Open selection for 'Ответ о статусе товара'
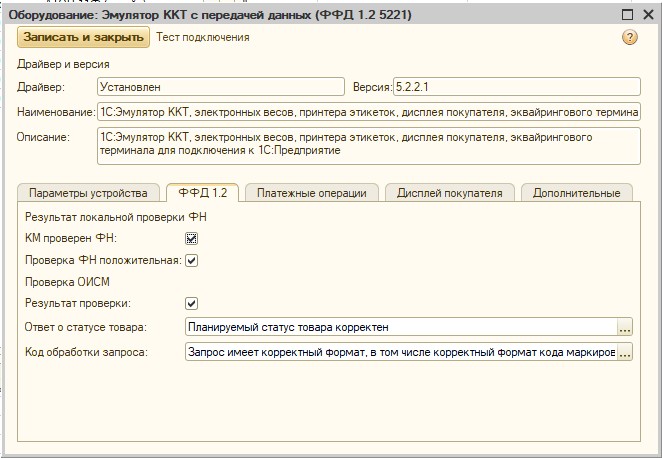The height and width of the screenshot is (458, 662). coord(625,327)
